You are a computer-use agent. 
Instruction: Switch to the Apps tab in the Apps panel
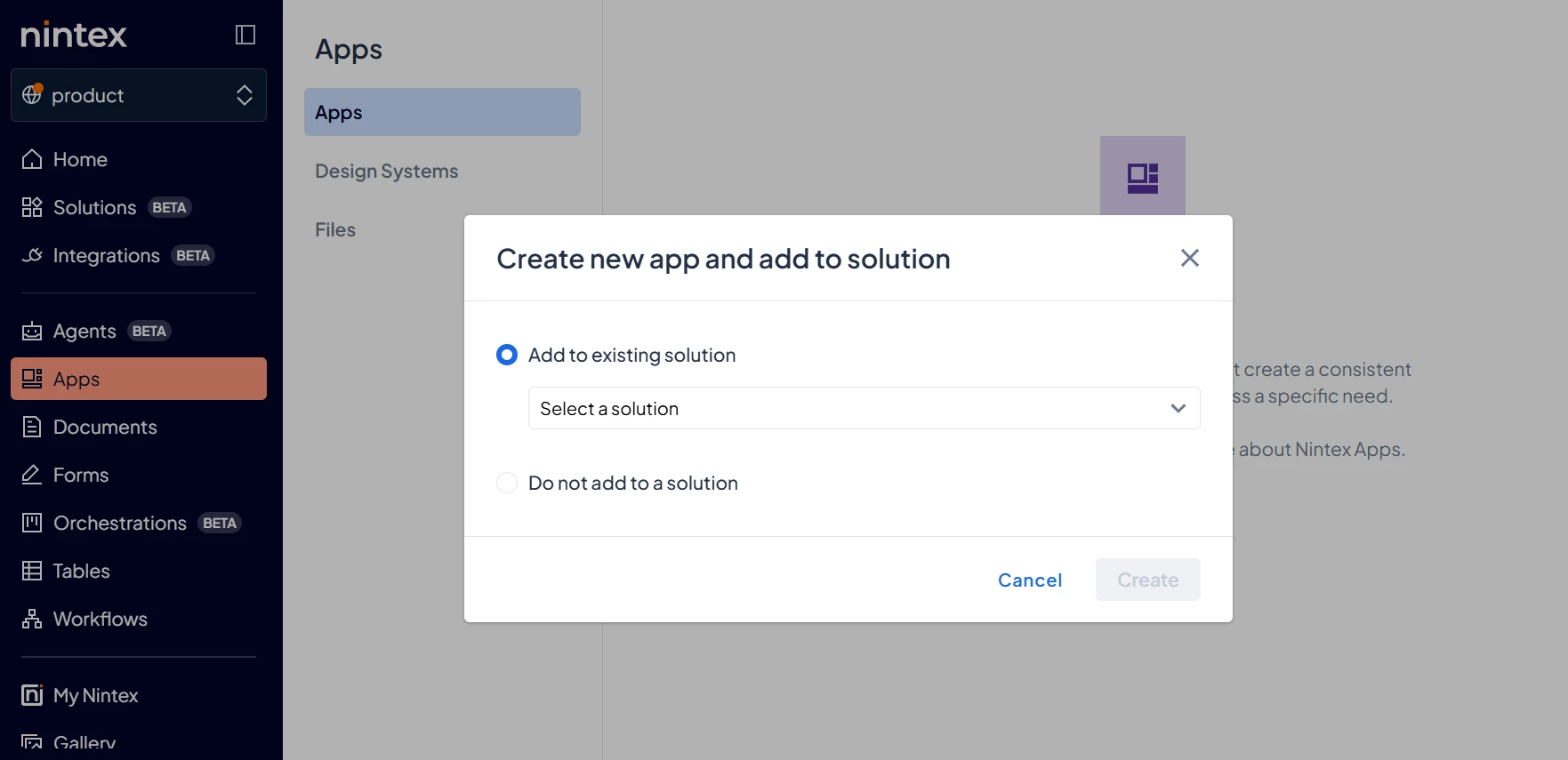442,112
